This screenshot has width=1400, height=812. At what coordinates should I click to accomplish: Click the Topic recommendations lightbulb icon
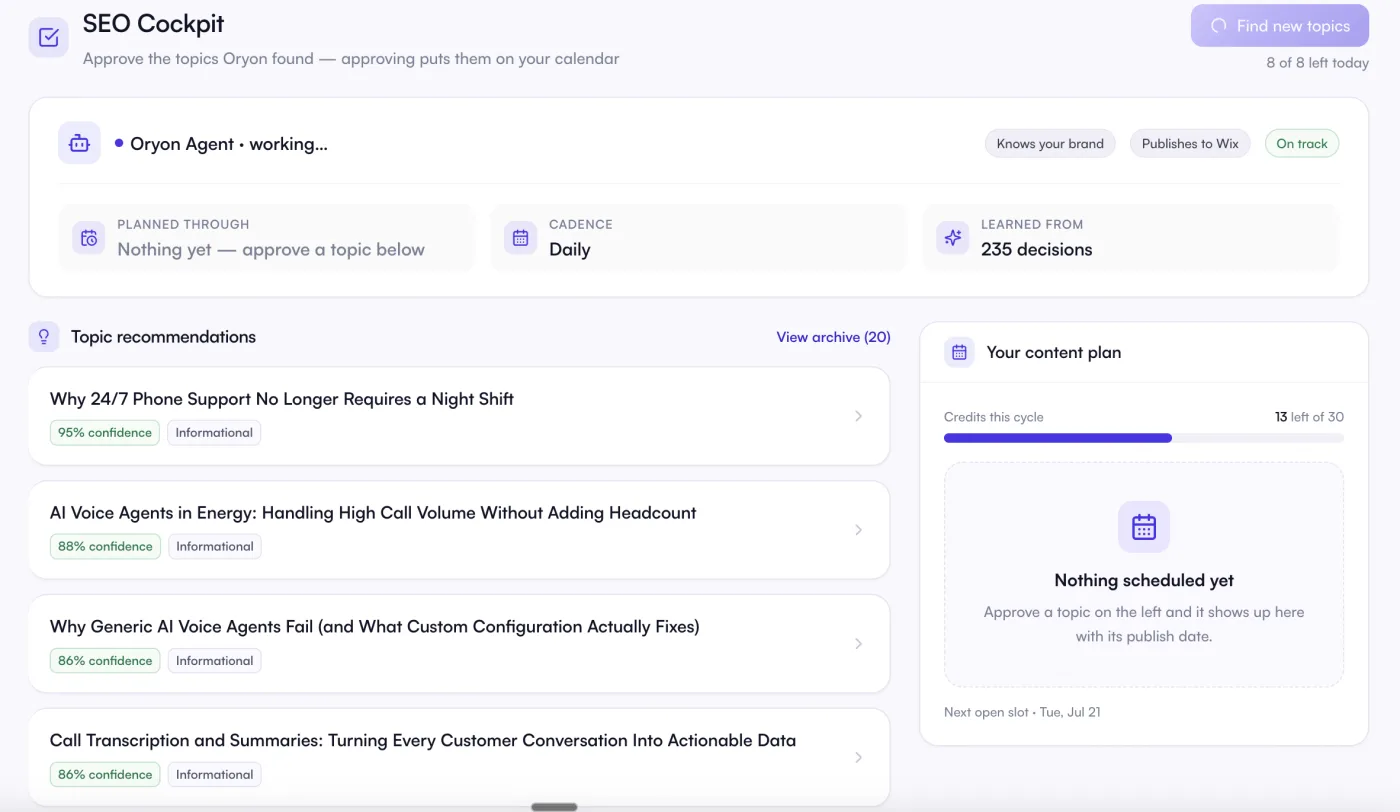(x=44, y=337)
